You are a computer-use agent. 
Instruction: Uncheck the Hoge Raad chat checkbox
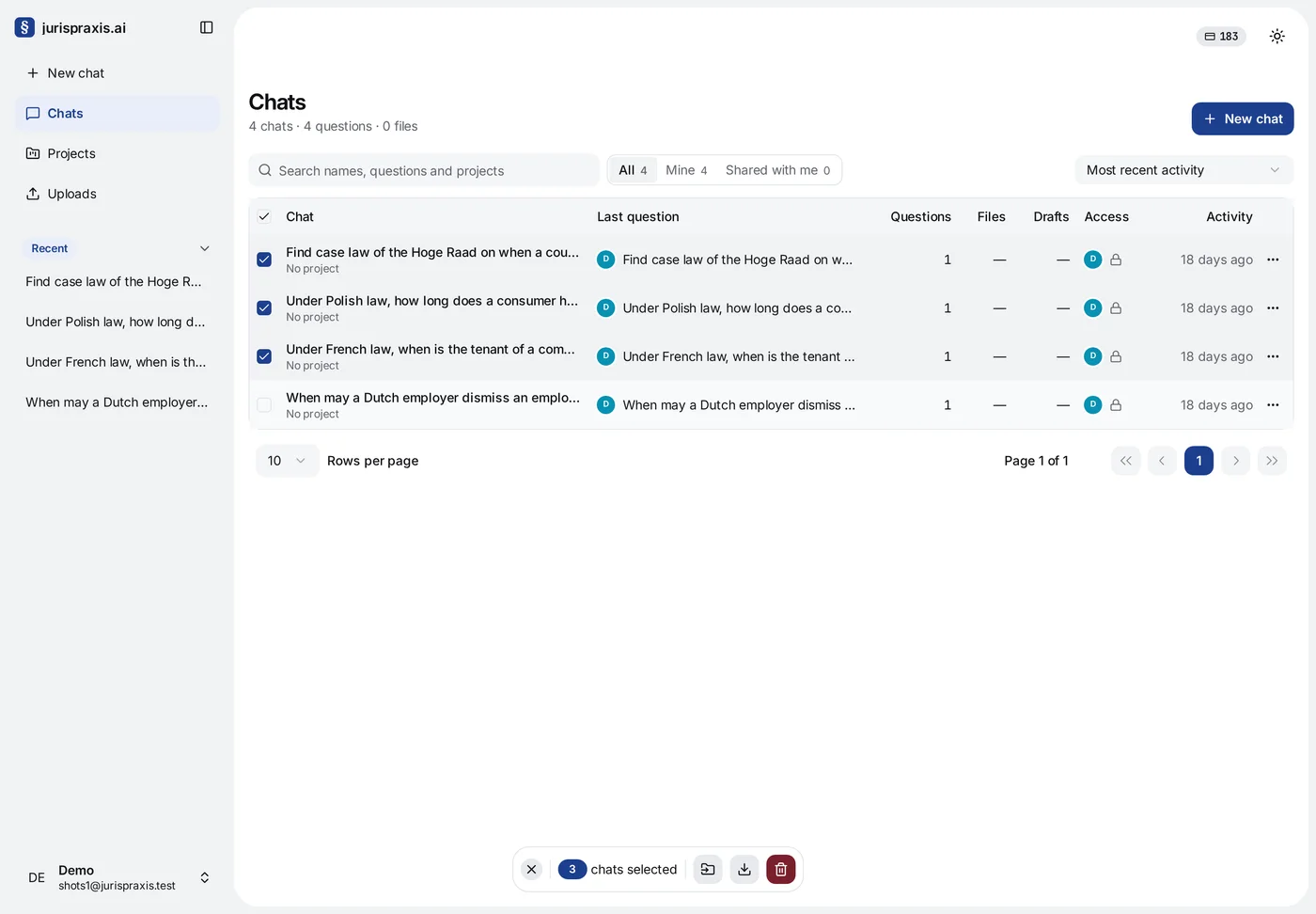[264, 260]
